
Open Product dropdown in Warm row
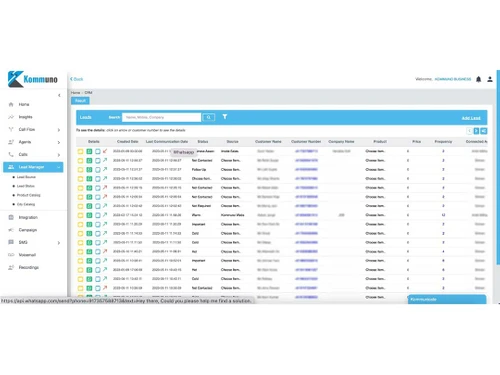coord(375,215)
